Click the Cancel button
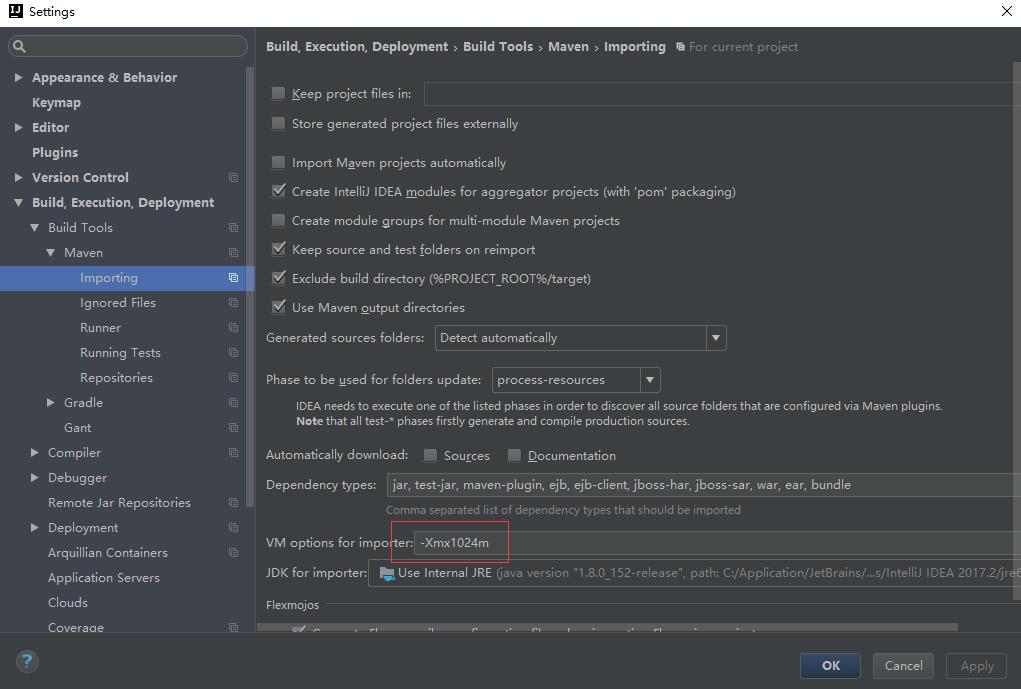 click(x=903, y=666)
